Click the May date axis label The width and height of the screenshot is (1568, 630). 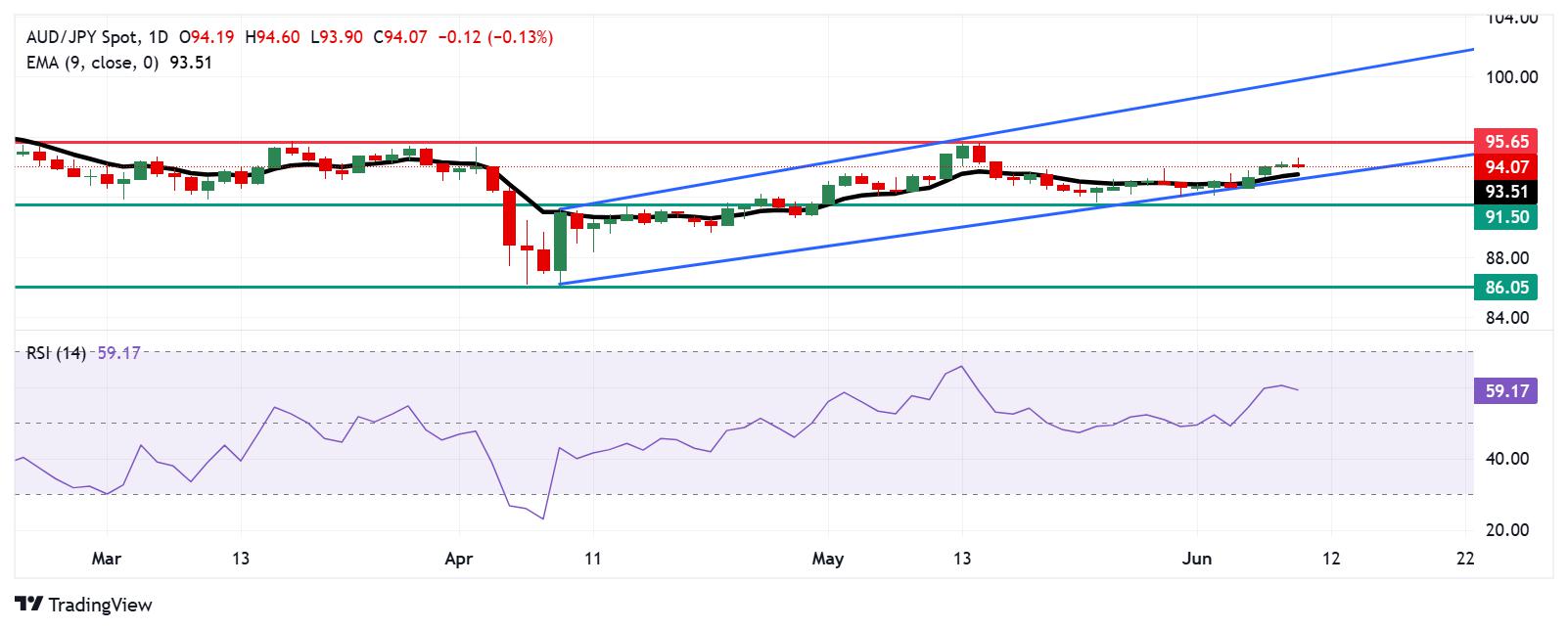point(828,559)
